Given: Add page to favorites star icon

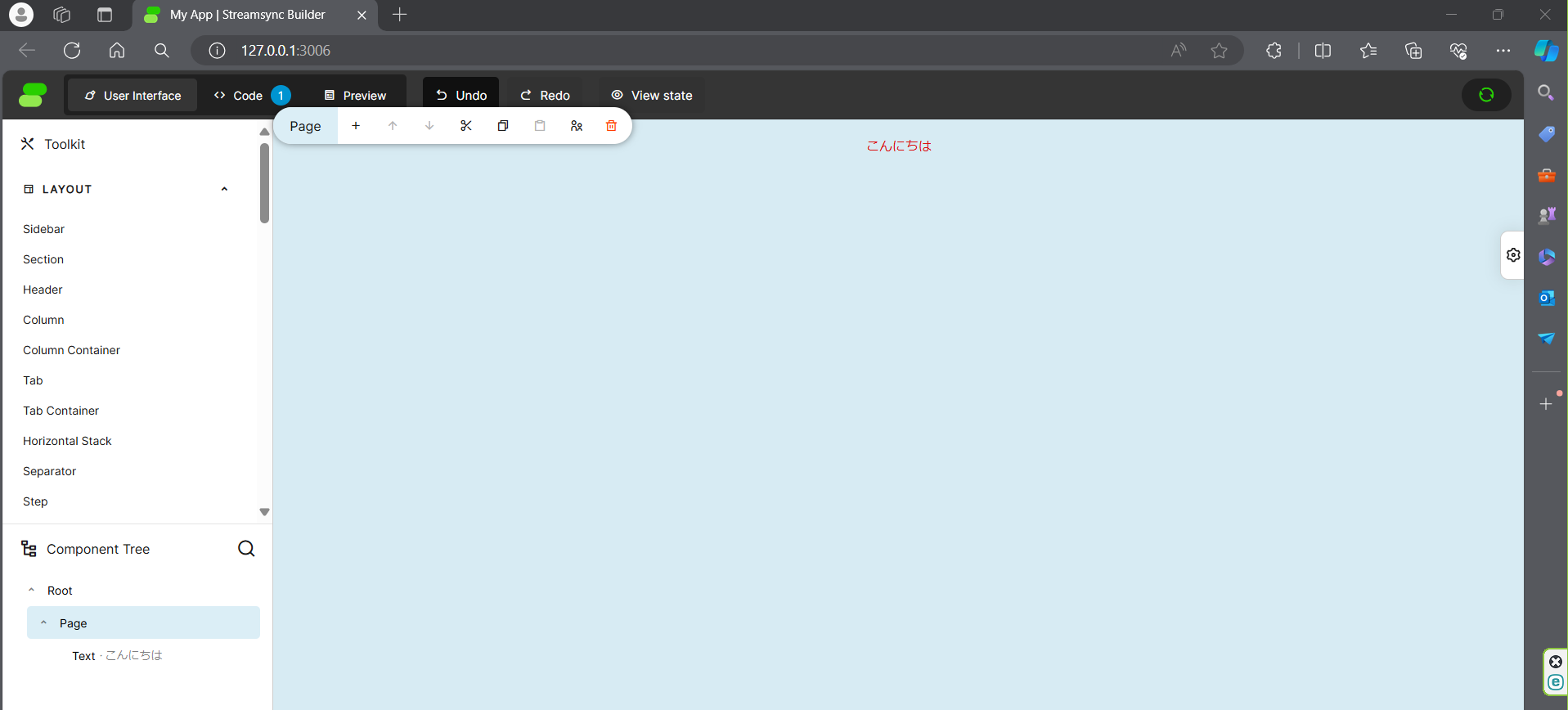Looking at the screenshot, I should click(x=1219, y=51).
